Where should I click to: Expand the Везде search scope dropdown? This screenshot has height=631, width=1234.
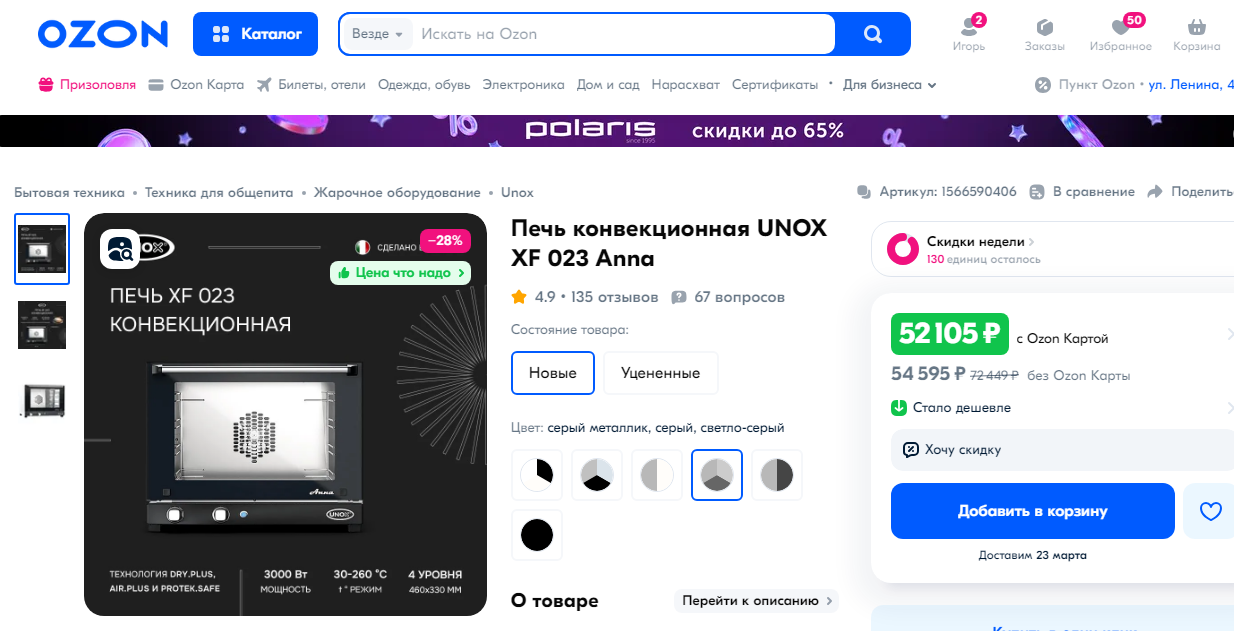(377, 34)
